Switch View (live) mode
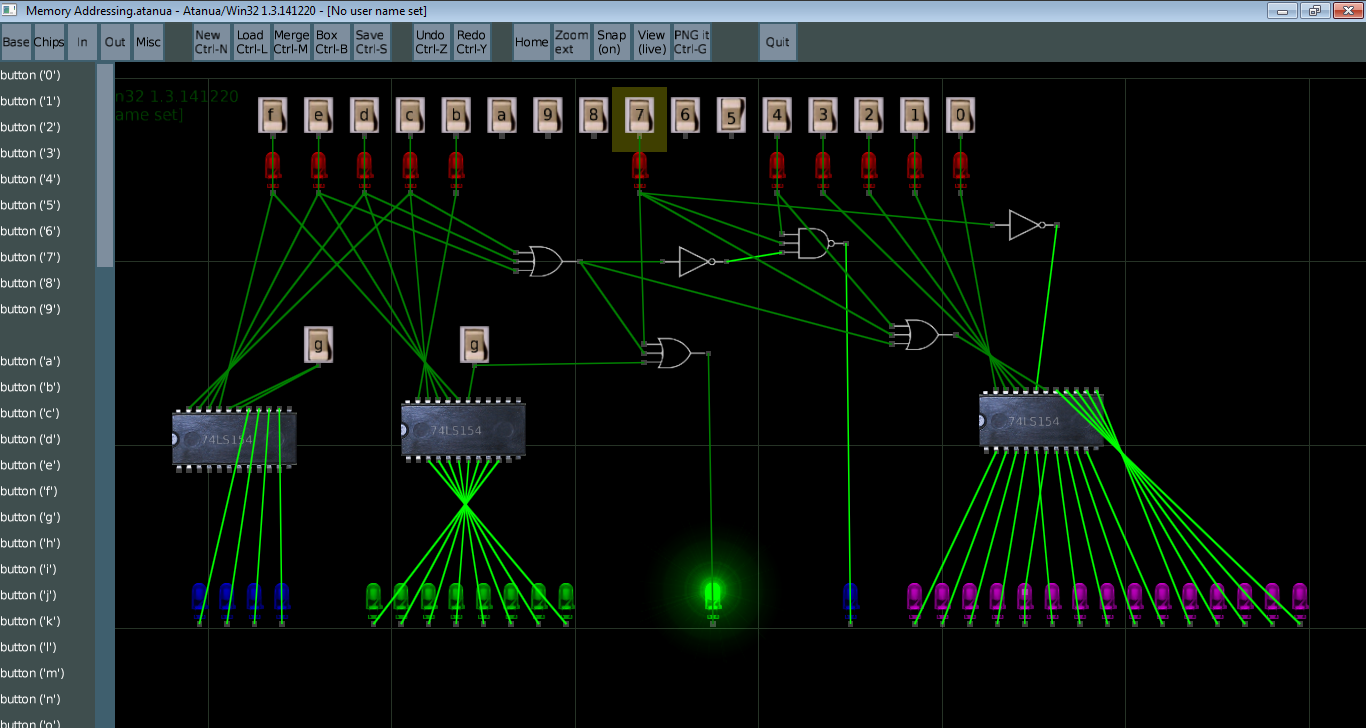 [x=651, y=42]
